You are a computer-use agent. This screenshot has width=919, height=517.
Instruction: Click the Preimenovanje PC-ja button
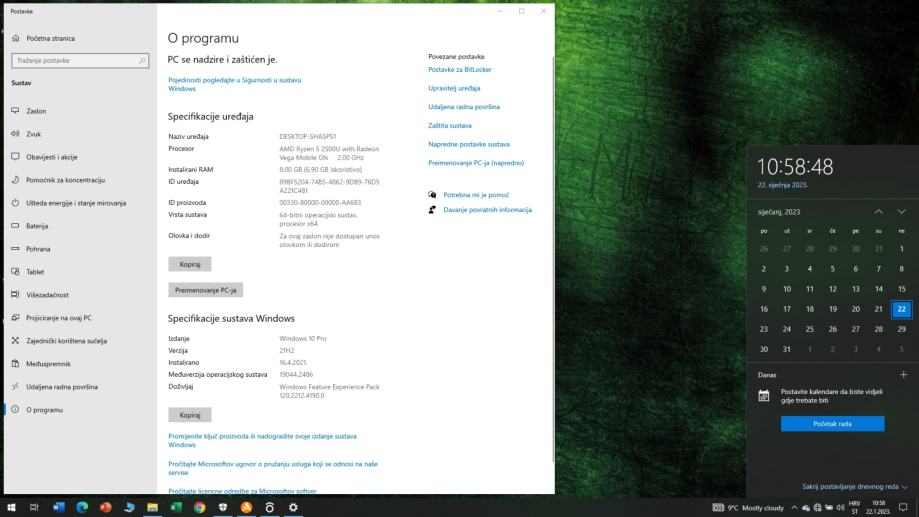click(x=206, y=290)
